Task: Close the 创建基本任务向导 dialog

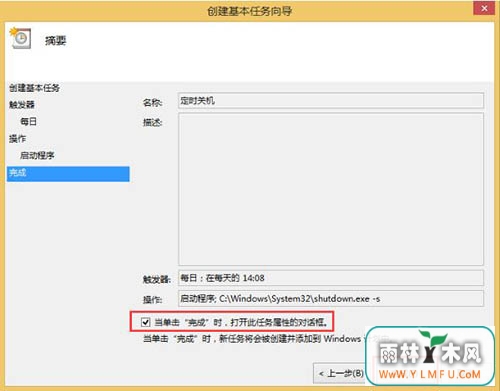Action: [484, 8]
